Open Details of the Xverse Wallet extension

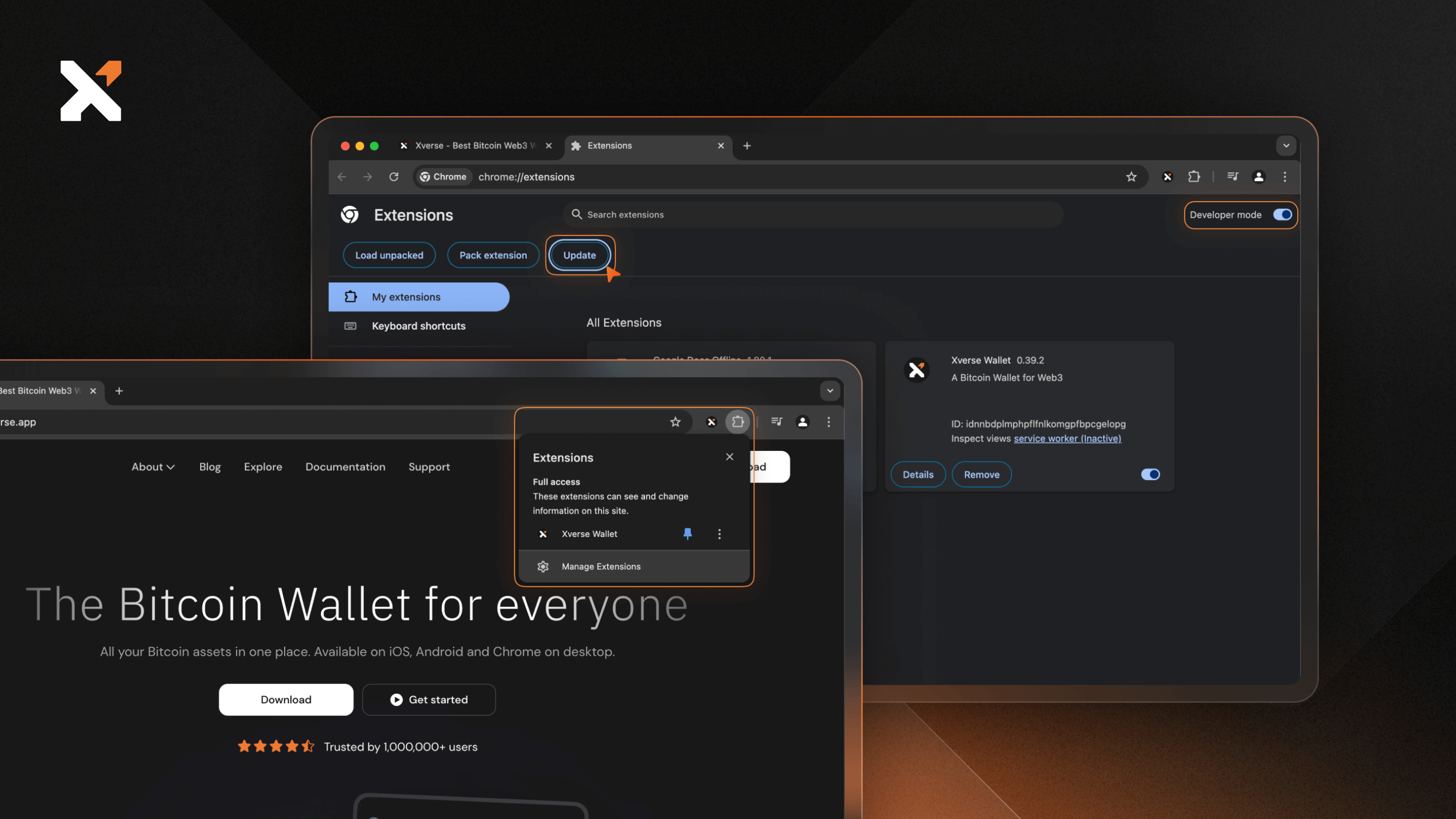[x=918, y=474]
